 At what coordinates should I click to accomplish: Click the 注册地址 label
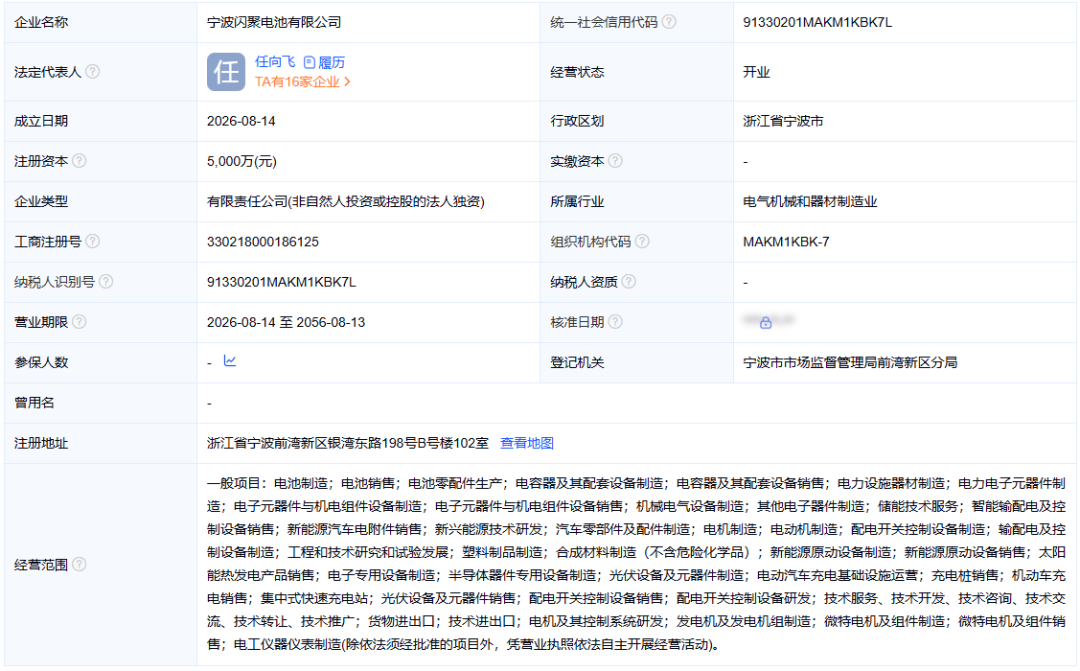click(41, 443)
